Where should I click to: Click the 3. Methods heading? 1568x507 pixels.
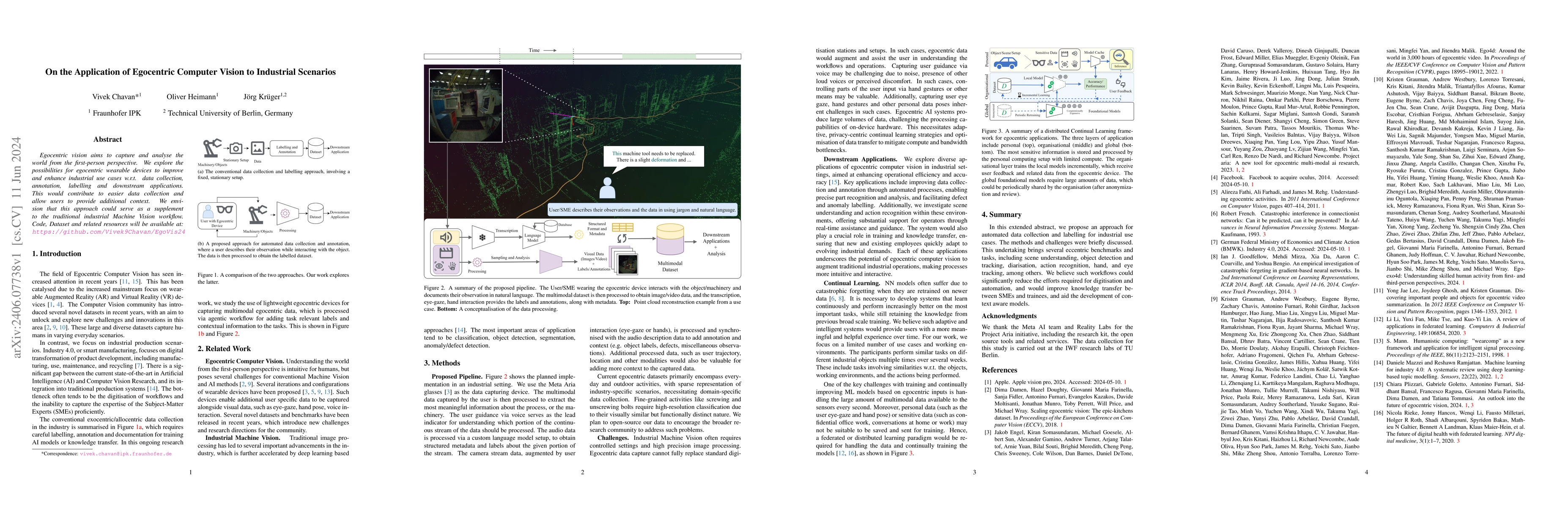click(442, 363)
